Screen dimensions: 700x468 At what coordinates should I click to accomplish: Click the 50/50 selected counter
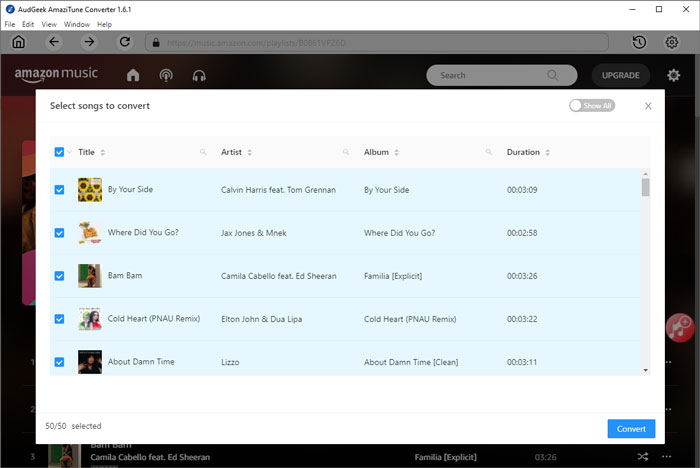73,426
